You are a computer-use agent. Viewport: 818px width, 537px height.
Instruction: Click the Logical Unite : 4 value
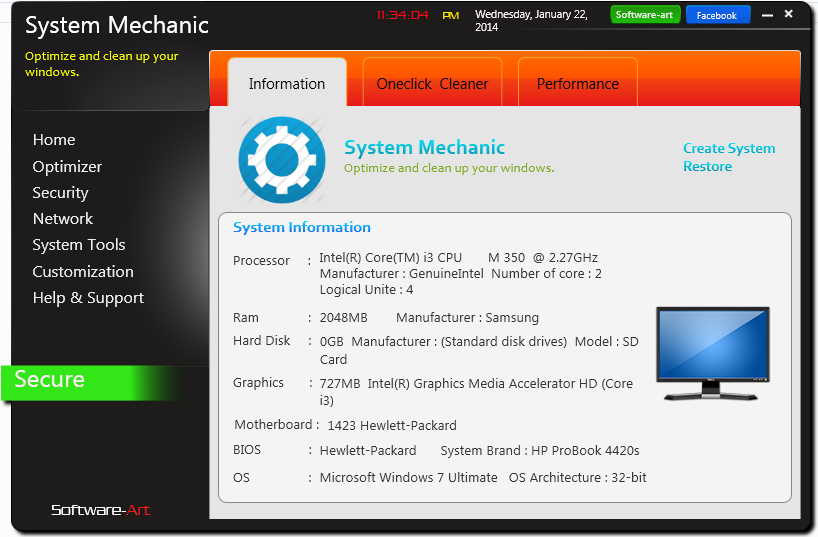coord(366,290)
